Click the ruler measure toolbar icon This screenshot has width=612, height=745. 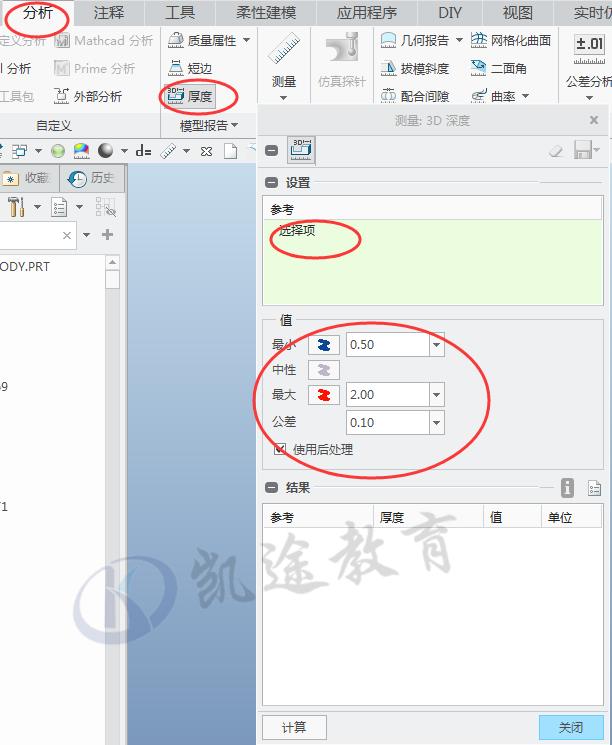click(168, 151)
